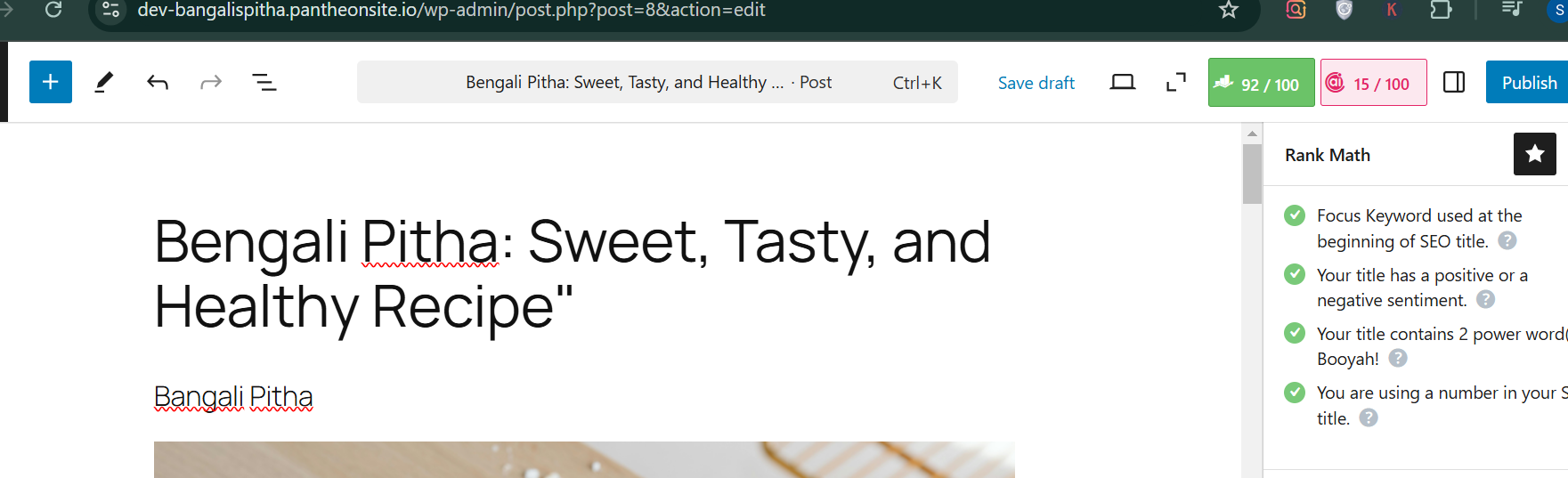The height and width of the screenshot is (478, 1568).
Task: Open Rank Math SEO score 92 / 100
Action: click(x=1261, y=83)
